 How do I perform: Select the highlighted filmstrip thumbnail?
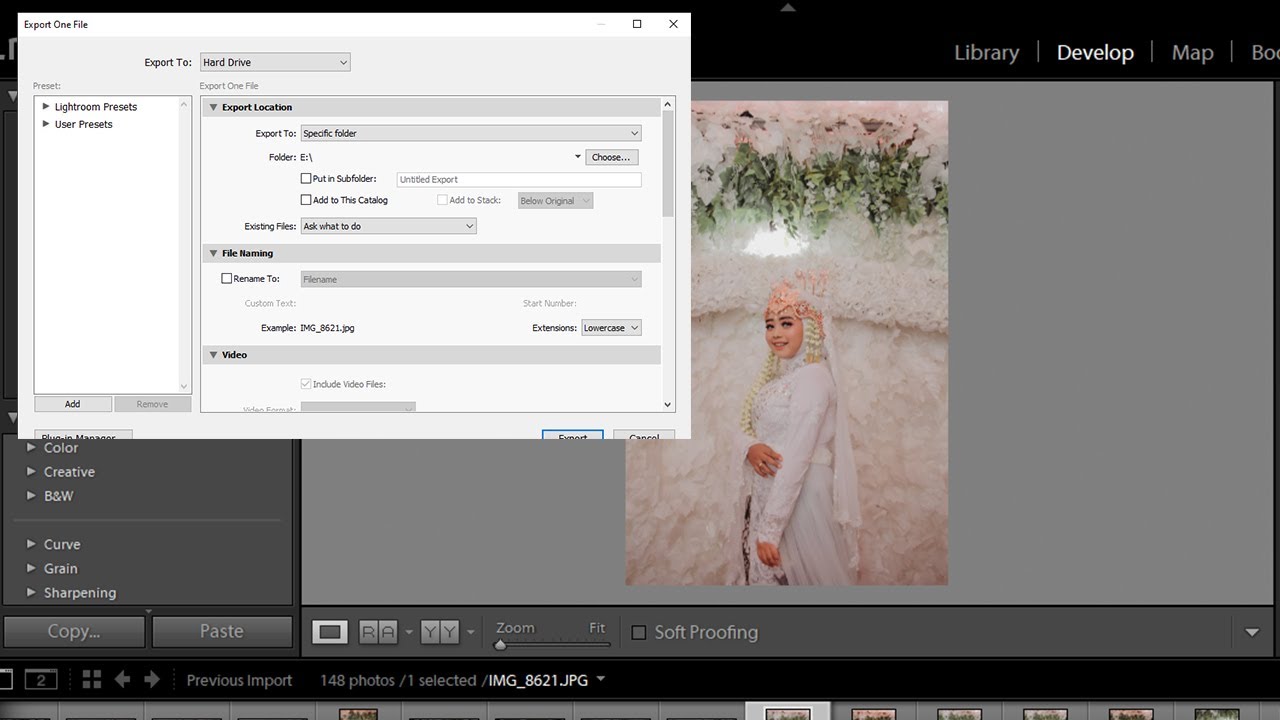[x=788, y=712]
